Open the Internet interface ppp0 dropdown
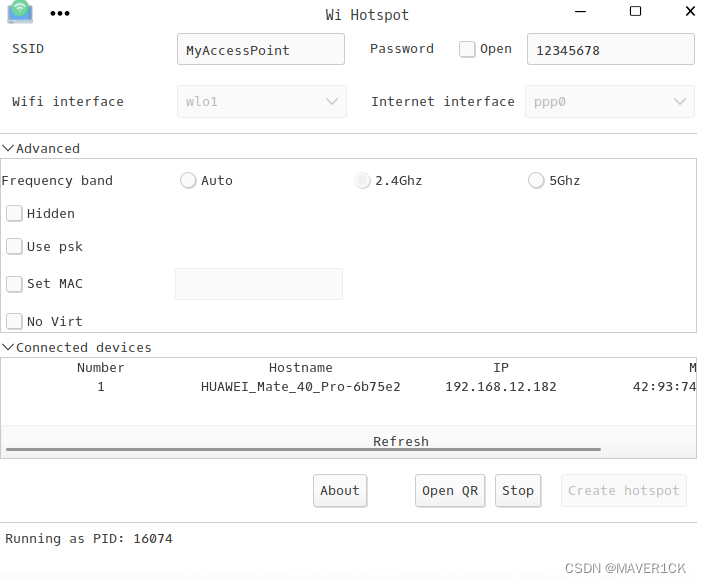This screenshot has height=583, width=701. tap(610, 101)
